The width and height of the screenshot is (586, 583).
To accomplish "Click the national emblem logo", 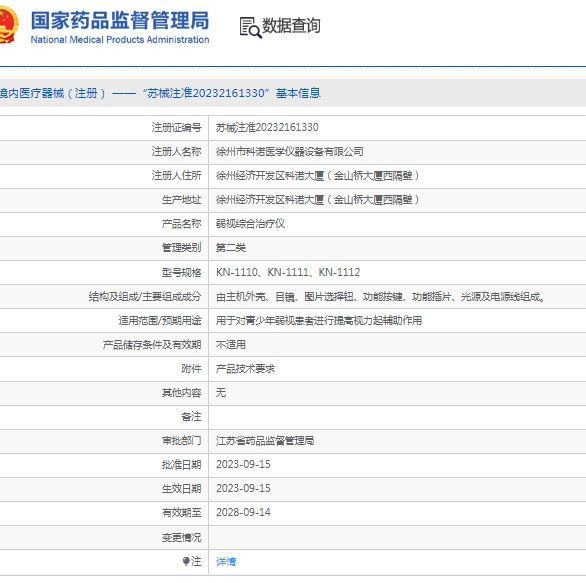I will click(x=8, y=25).
